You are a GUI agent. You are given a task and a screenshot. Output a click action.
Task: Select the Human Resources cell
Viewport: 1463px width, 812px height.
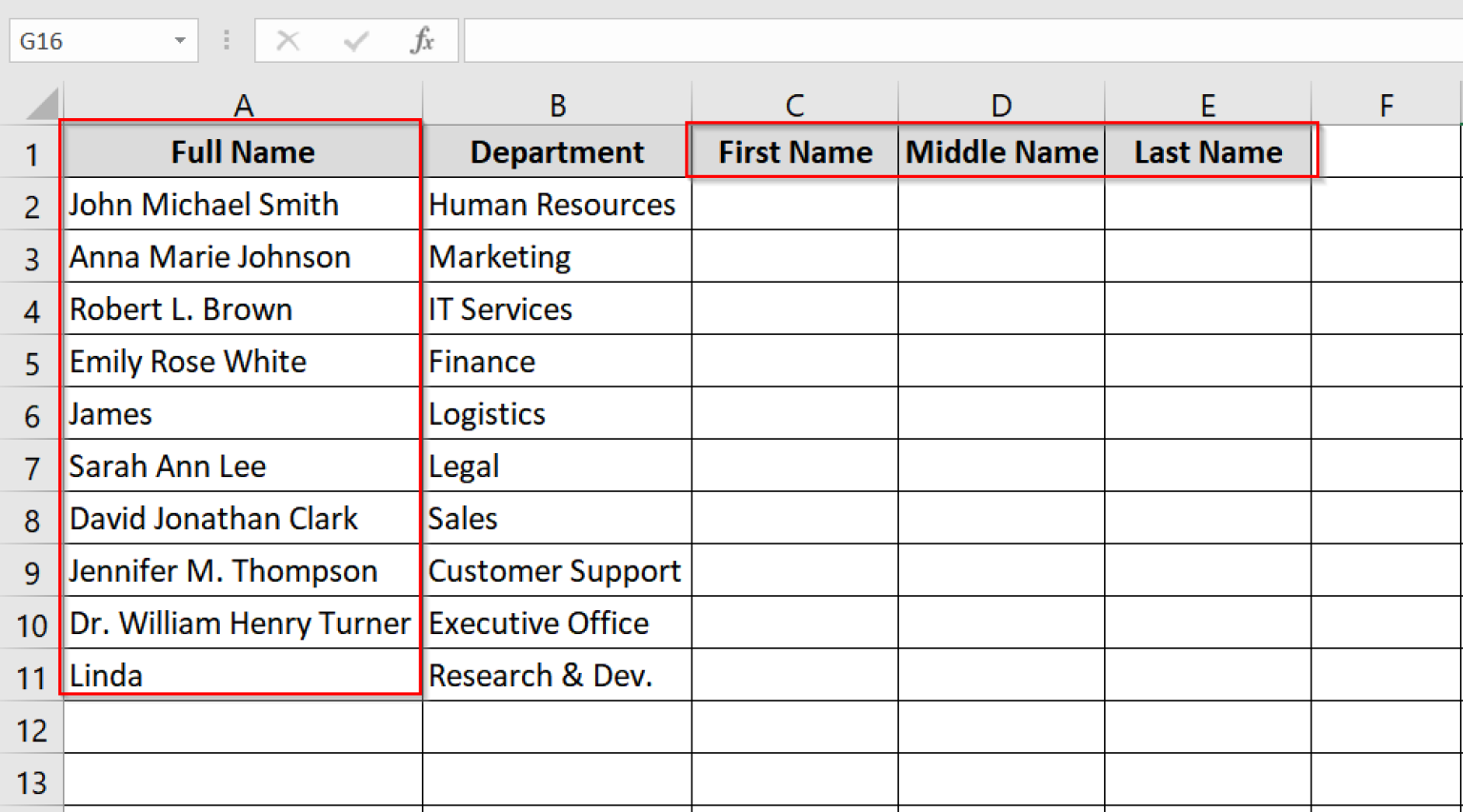[557, 204]
